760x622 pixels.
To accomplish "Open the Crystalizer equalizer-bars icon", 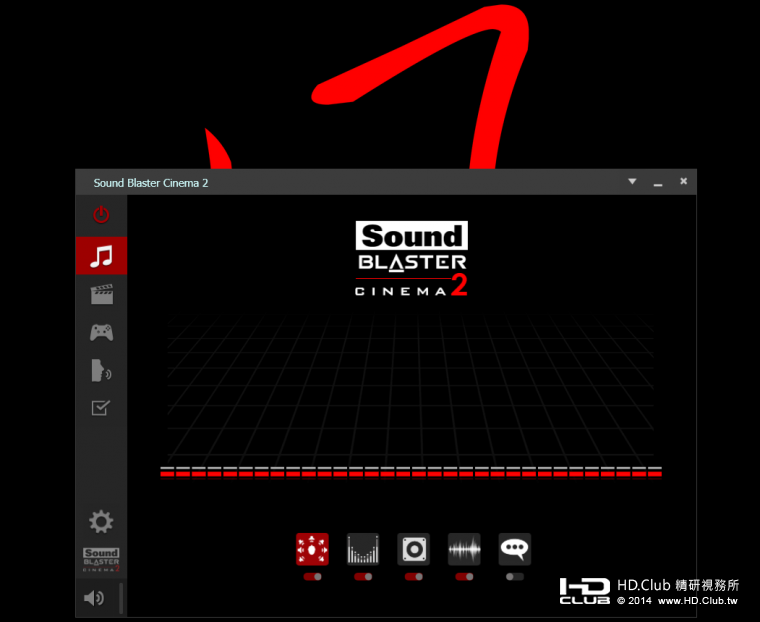I will pyautogui.click(x=363, y=549).
